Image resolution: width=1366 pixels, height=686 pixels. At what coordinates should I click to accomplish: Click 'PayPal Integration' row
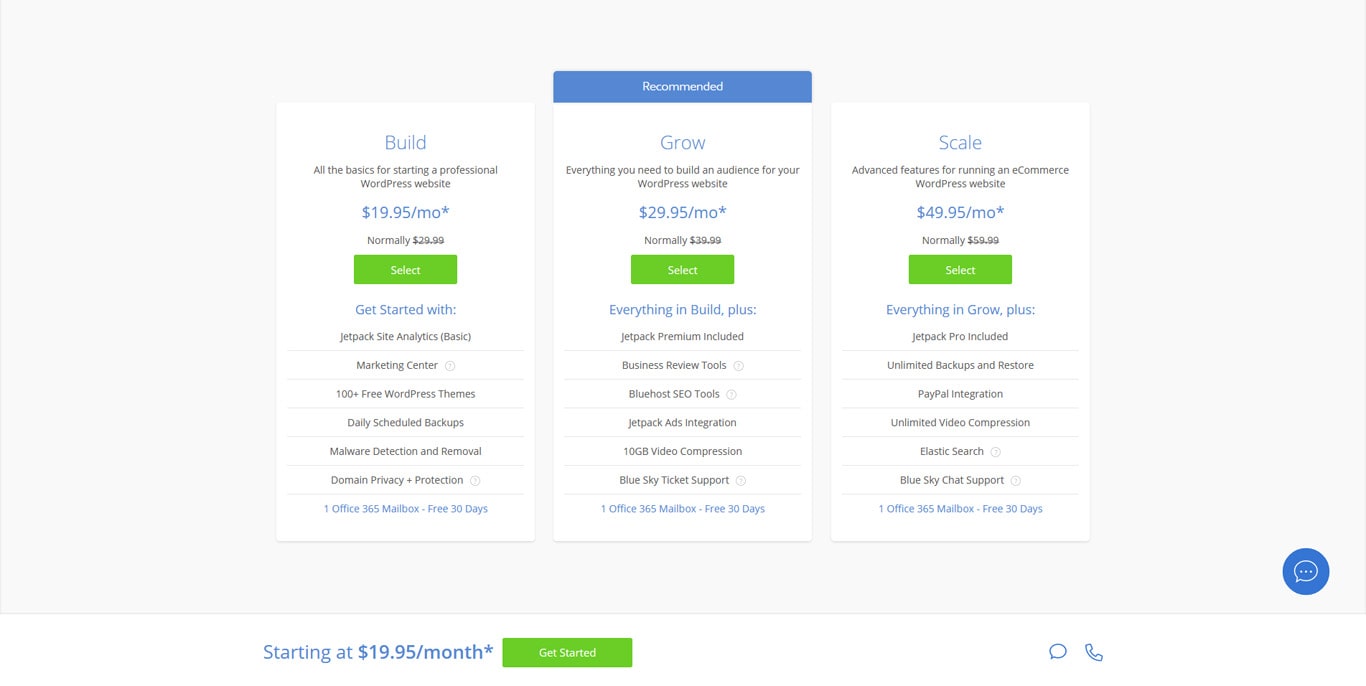click(x=960, y=394)
